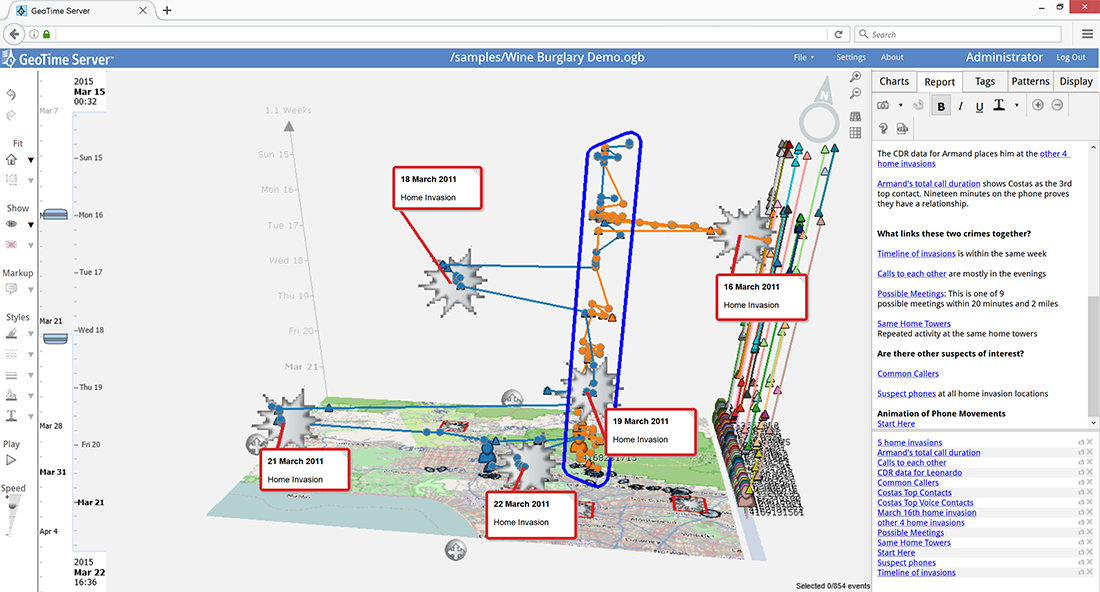Pick the fill bucket style icon
Viewport: 1100px width, 592px height.
click(x=11, y=396)
